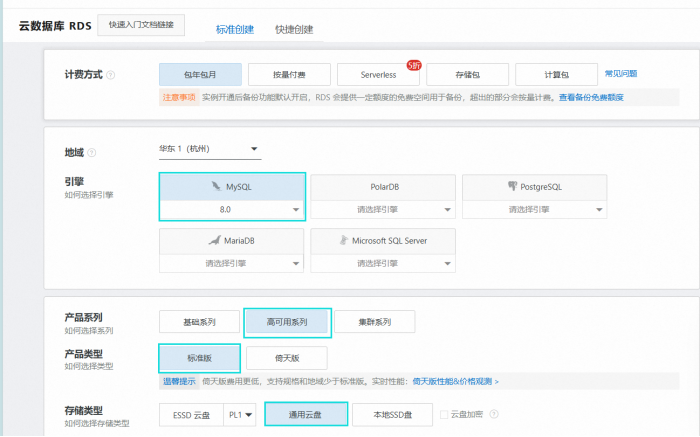Click the 如何选择存储类型 help link
Image resolution: width=700 pixels, height=437 pixels.
[x=97, y=423]
